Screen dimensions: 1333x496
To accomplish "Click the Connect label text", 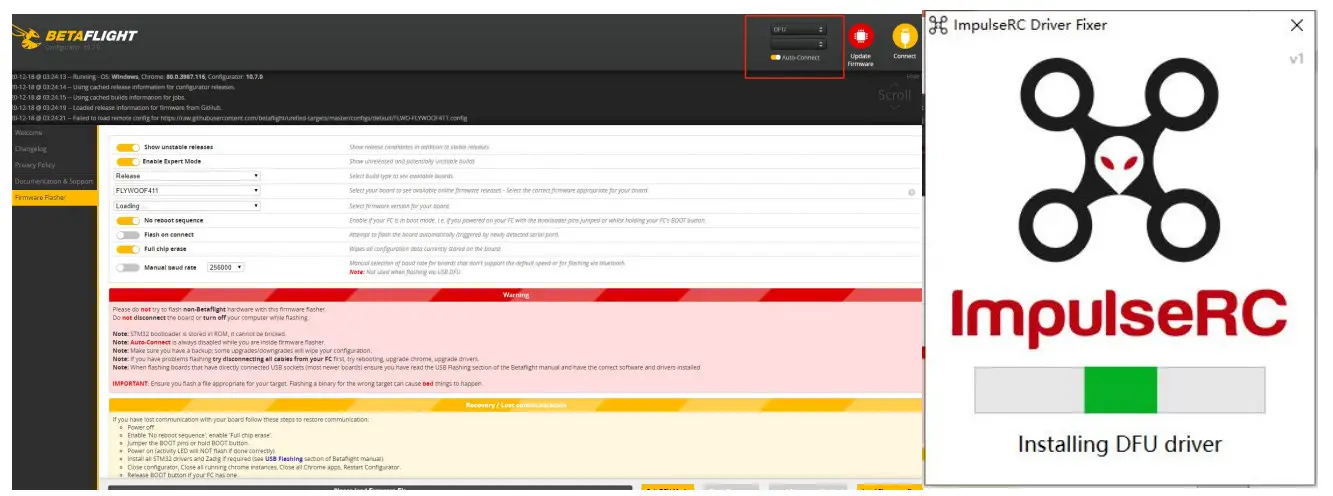I will coord(904,57).
